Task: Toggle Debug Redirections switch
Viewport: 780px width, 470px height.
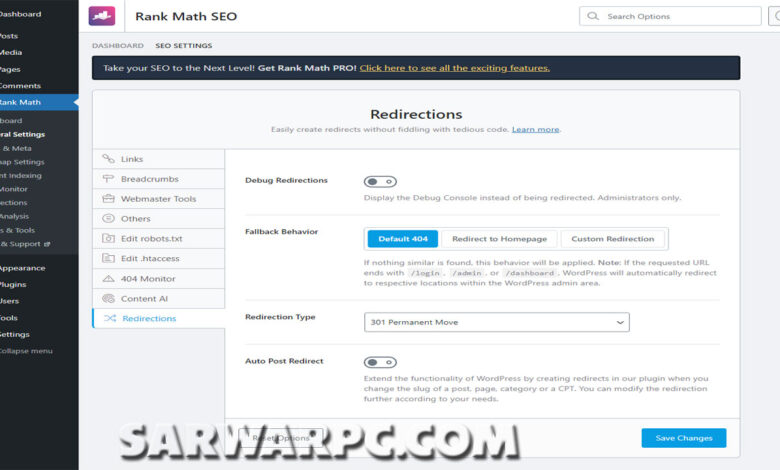Action: coord(380,182)
